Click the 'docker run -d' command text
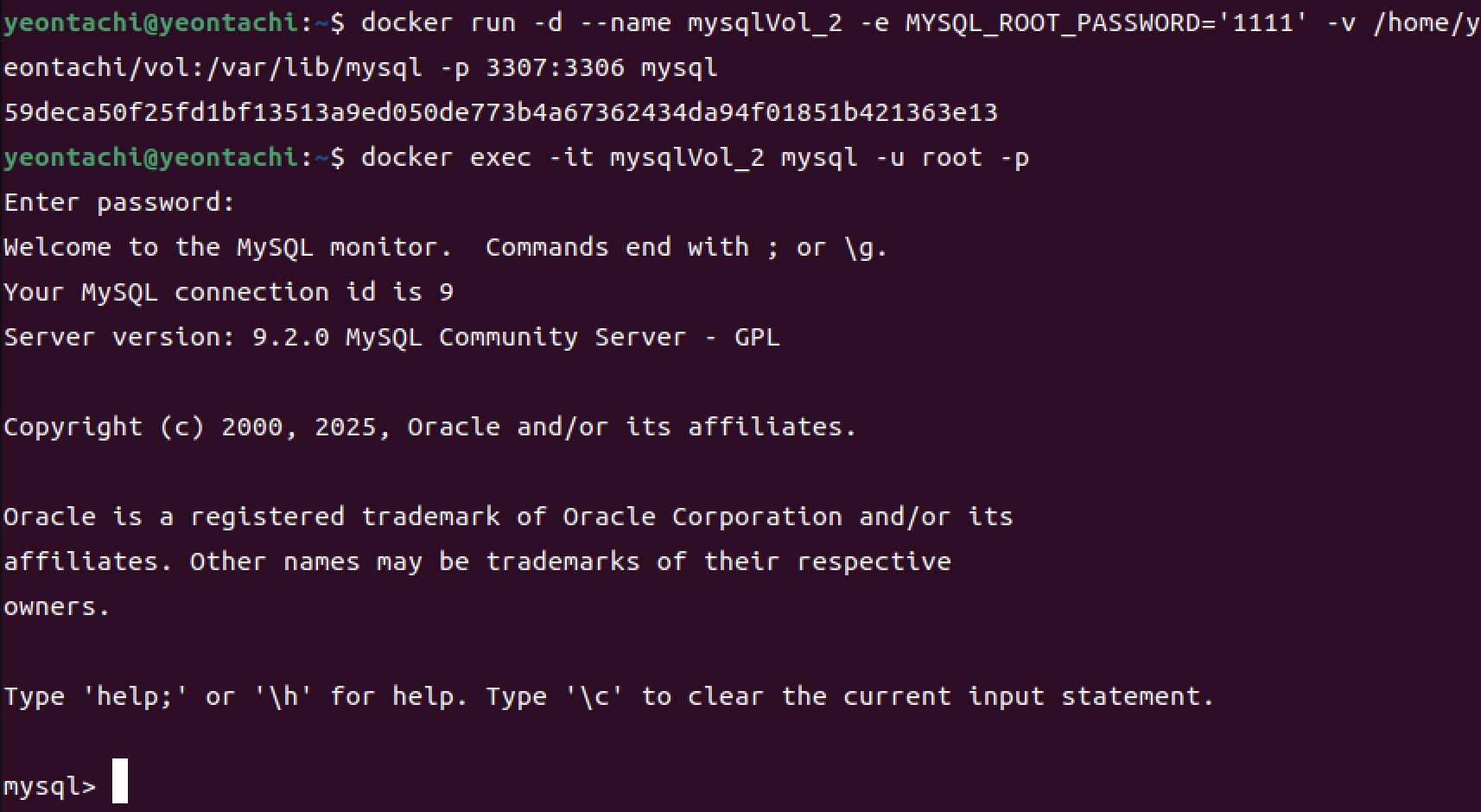This screenshot has width=1481, height=812. (461, 22)
